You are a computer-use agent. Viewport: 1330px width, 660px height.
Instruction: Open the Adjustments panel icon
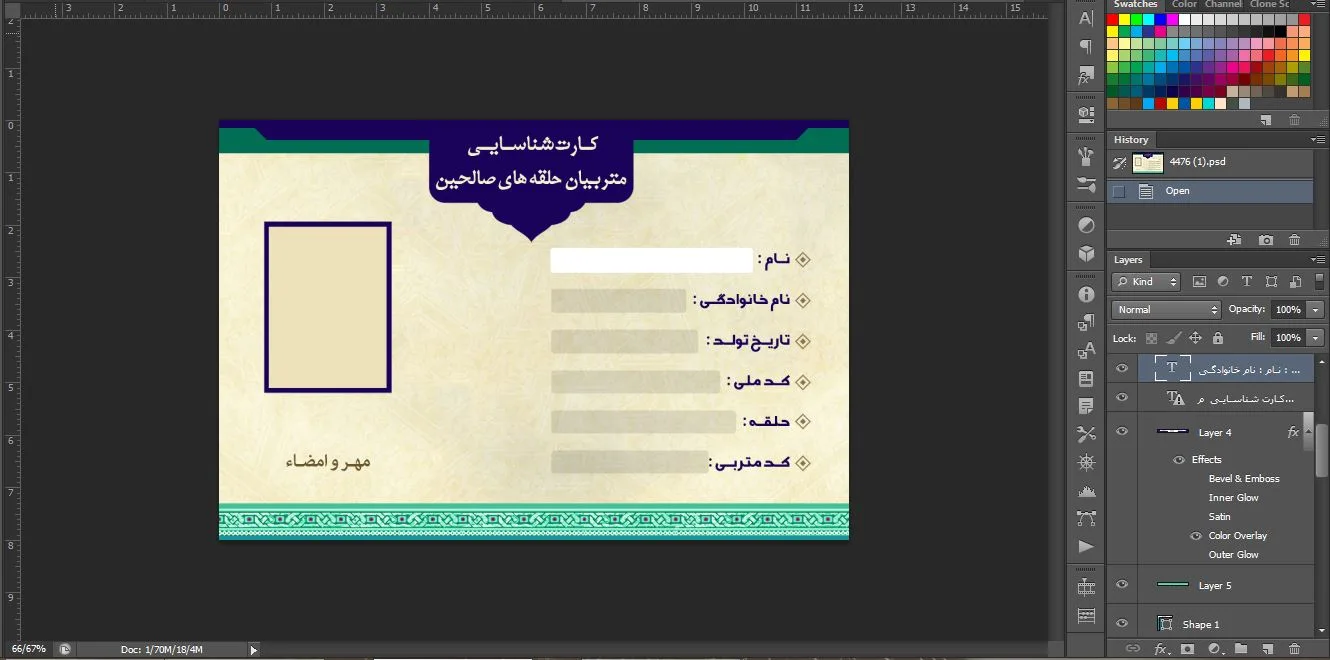coord(1086,225)
